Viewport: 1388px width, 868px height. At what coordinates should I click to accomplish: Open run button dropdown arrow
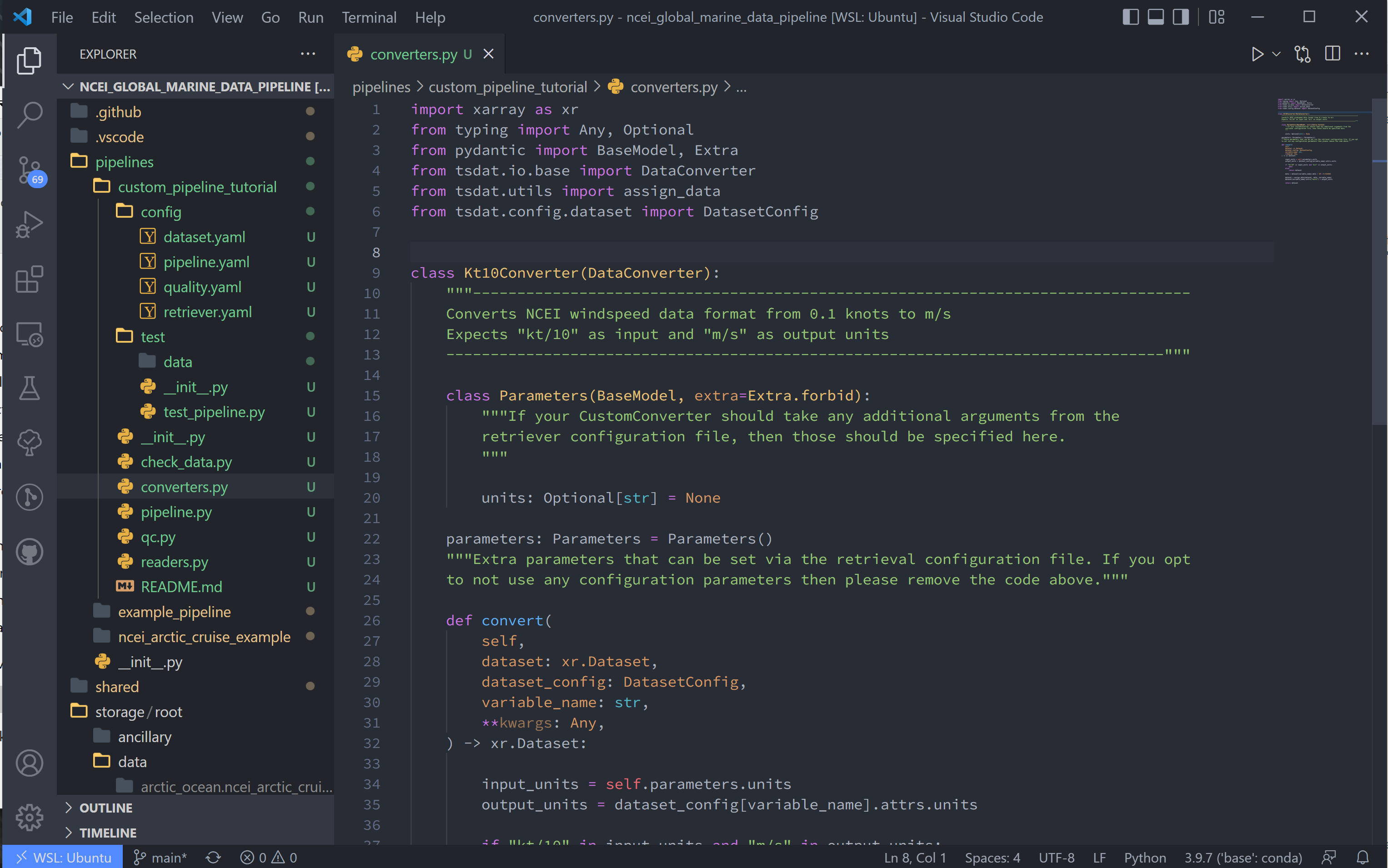pos(1276,54)
